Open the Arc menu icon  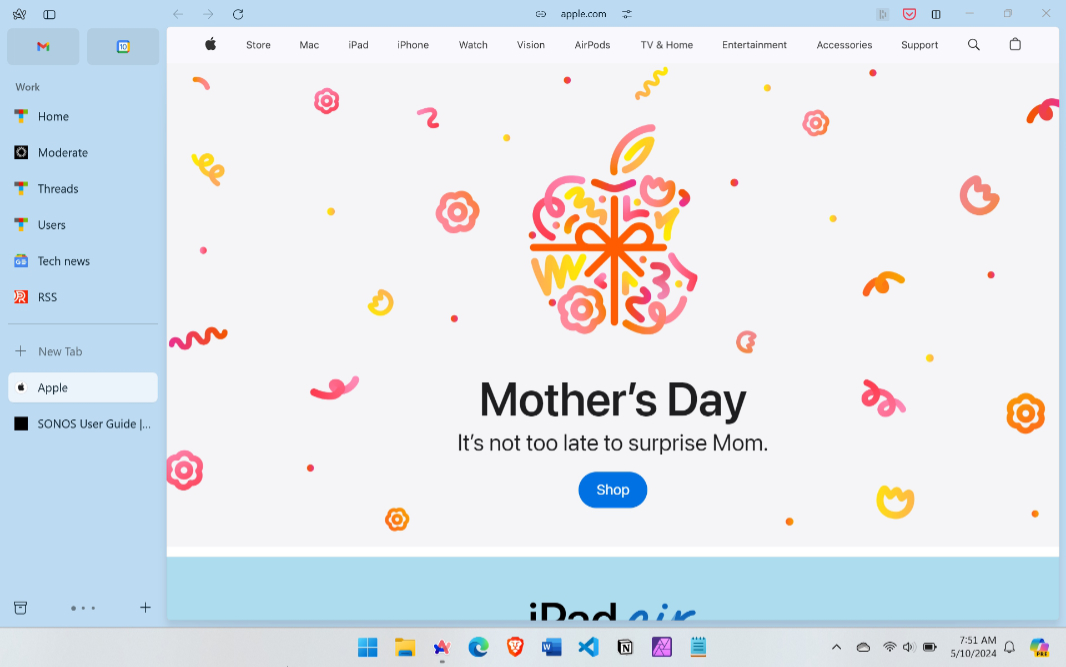tap(19, 14)
